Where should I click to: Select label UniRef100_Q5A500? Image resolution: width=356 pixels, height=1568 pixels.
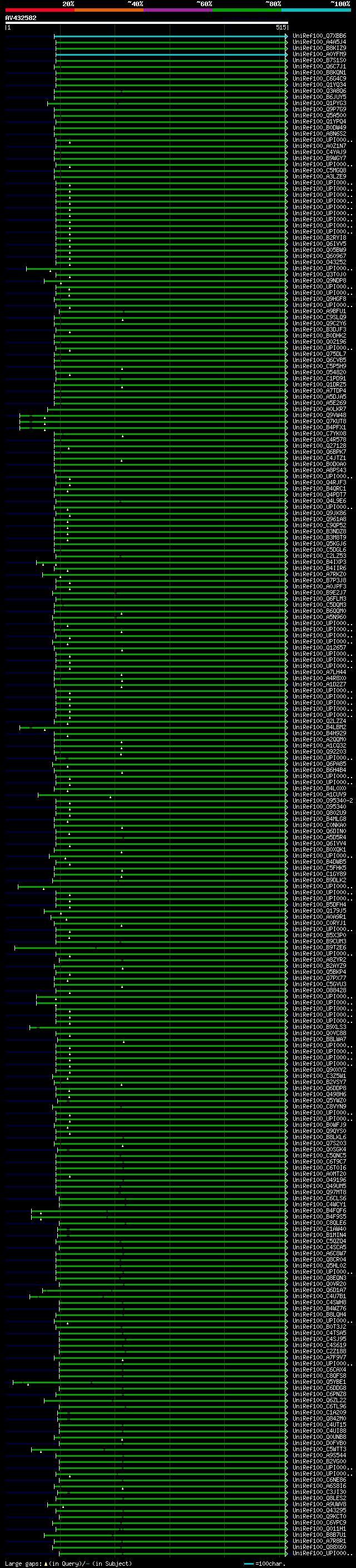point(319,116)
